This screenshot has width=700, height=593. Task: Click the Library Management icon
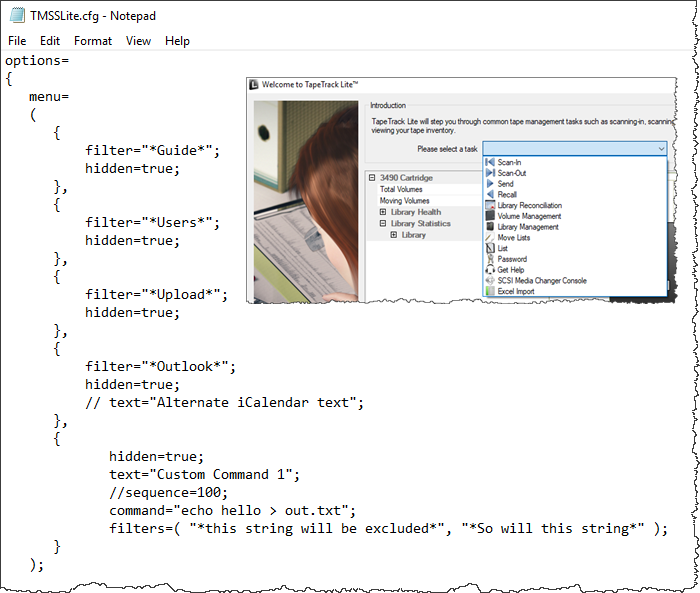pyautogui.click(x=490, y=226)
